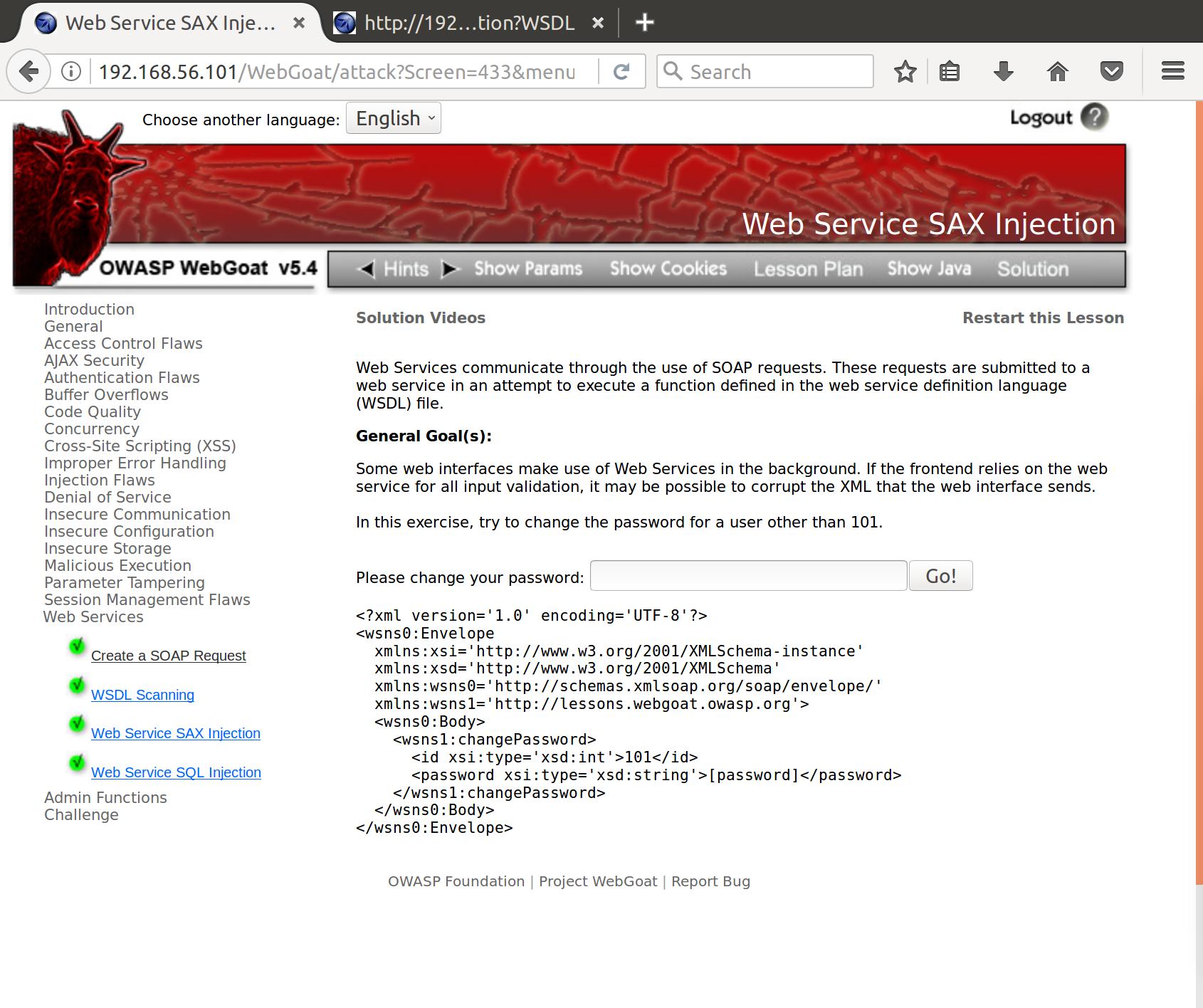Click the green check beside WSDL Scanning
This screenshot has height=1008, width=1203.
[x=77, y=686]
